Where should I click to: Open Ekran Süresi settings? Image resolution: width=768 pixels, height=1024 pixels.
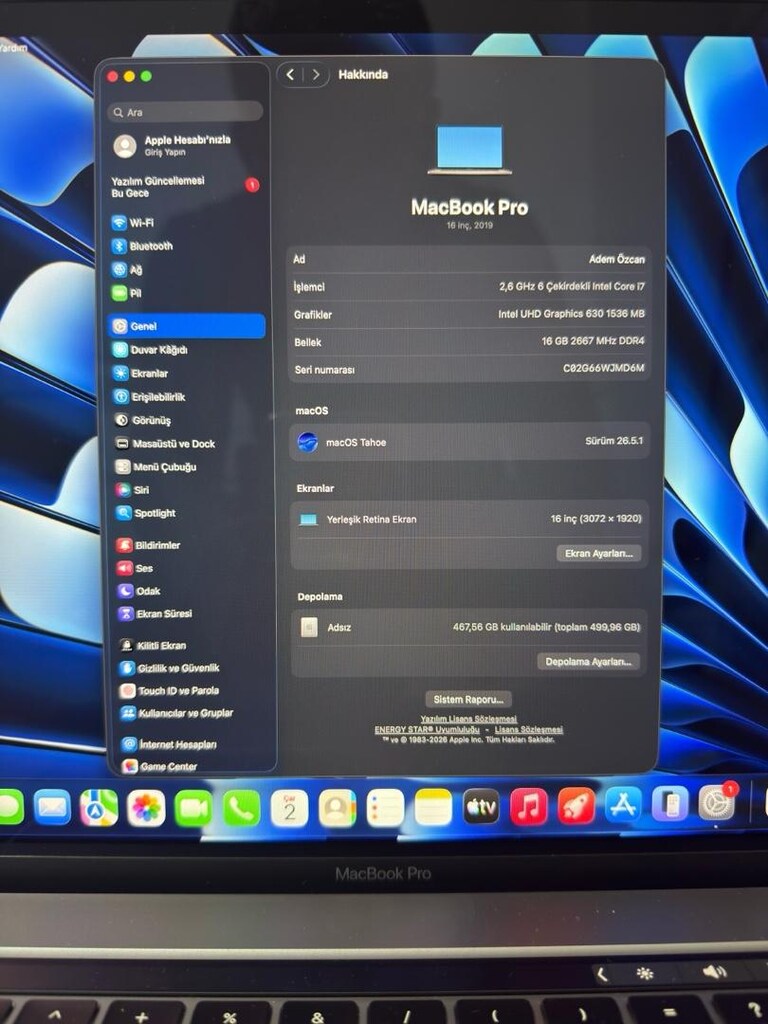[x=155, y=614]
